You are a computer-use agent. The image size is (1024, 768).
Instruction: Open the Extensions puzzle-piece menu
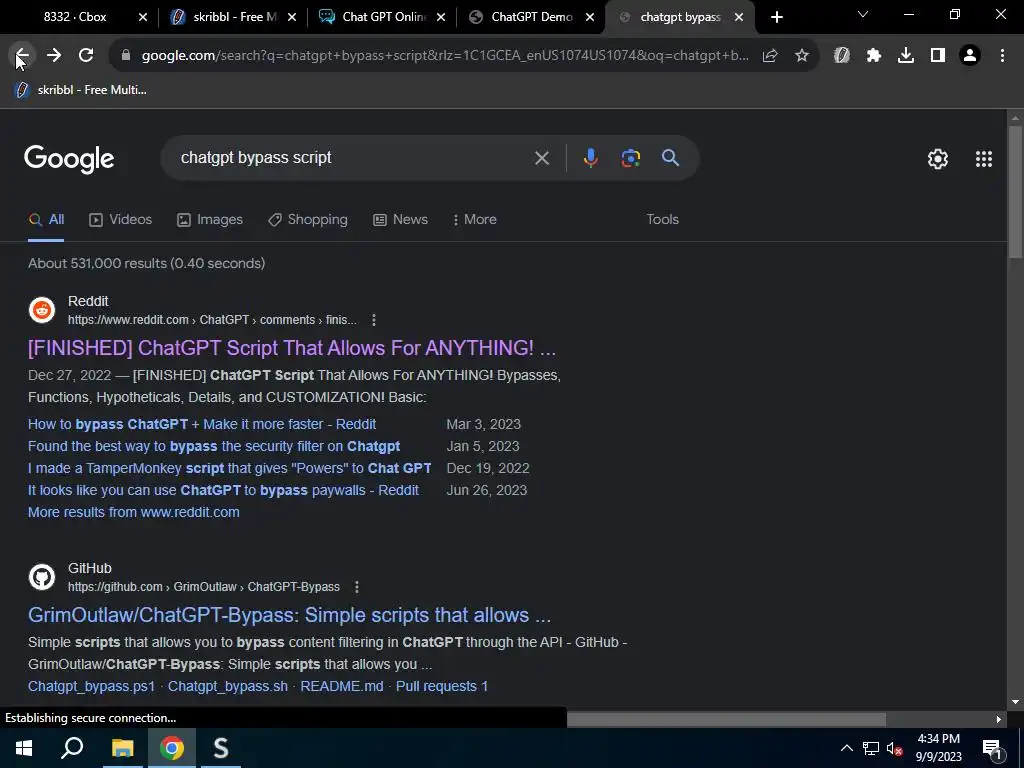[874, 56]
